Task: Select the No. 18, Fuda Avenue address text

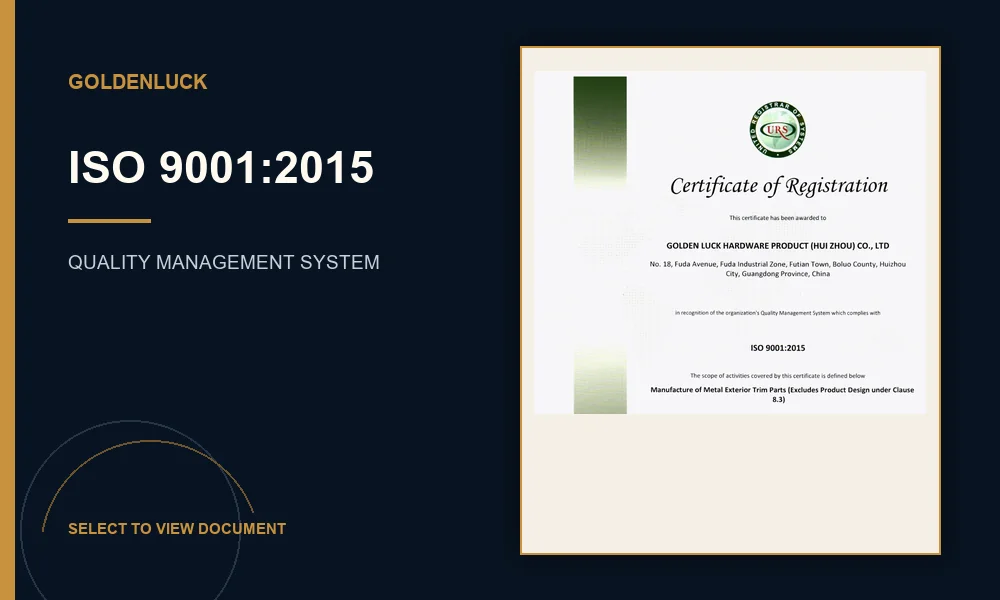Action: (x=777, y=268)
